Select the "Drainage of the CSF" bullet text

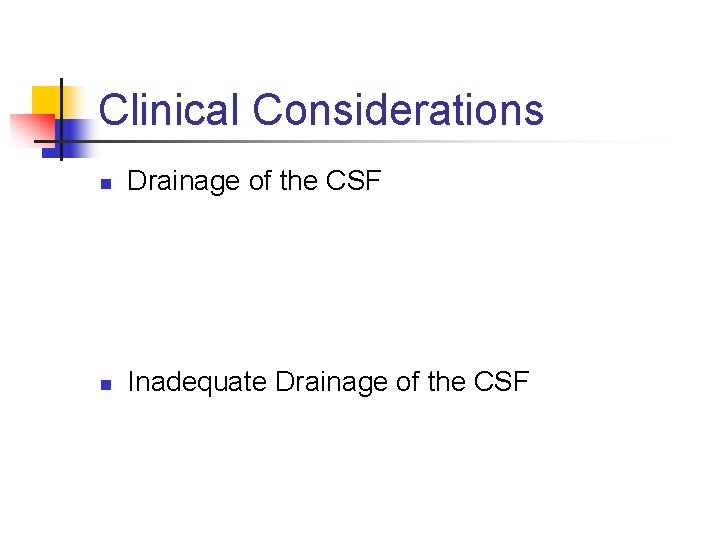click(x=254, y=181)
